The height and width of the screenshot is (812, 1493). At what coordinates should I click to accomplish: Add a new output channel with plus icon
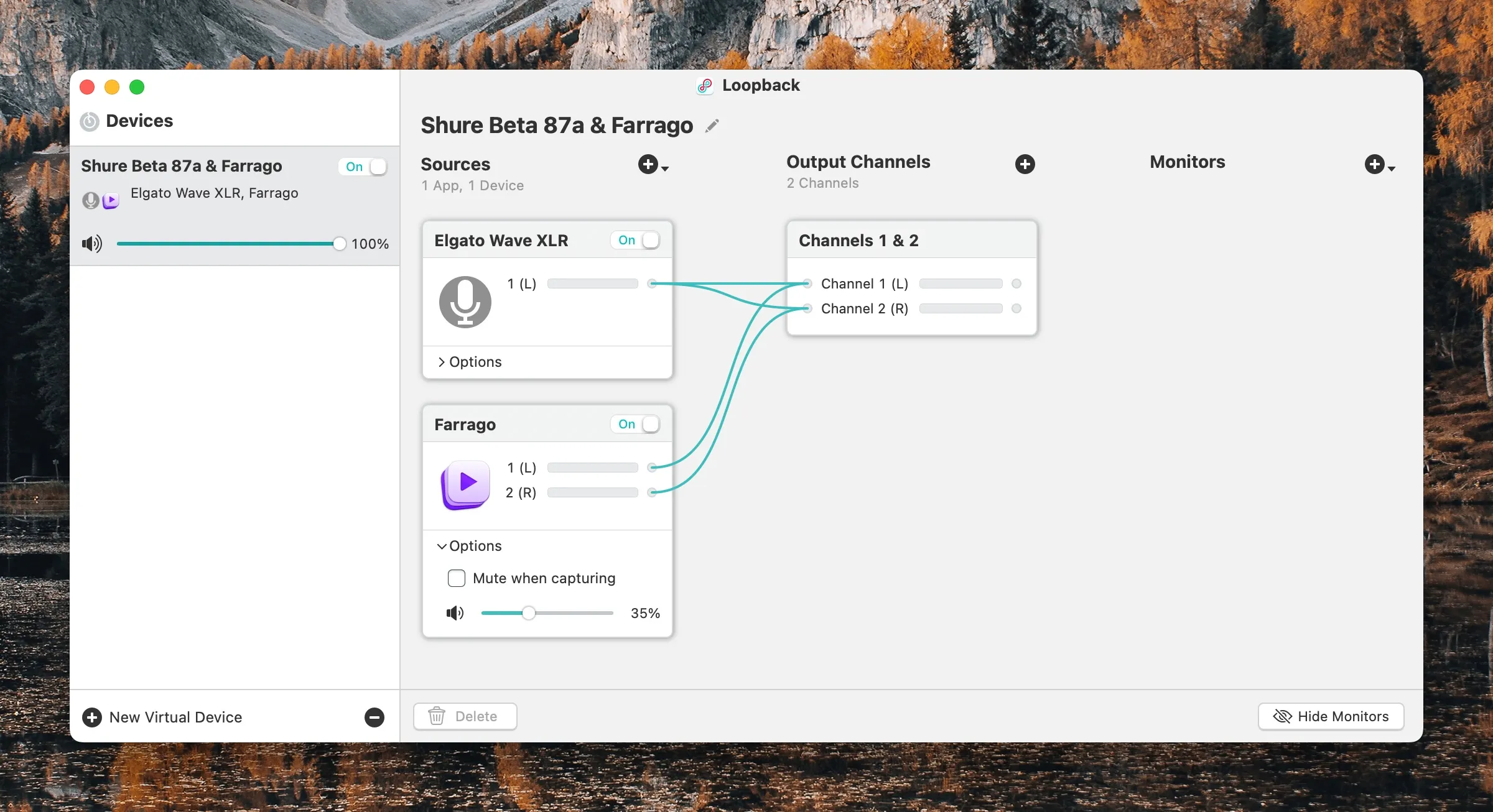(x=1025, y=165)
